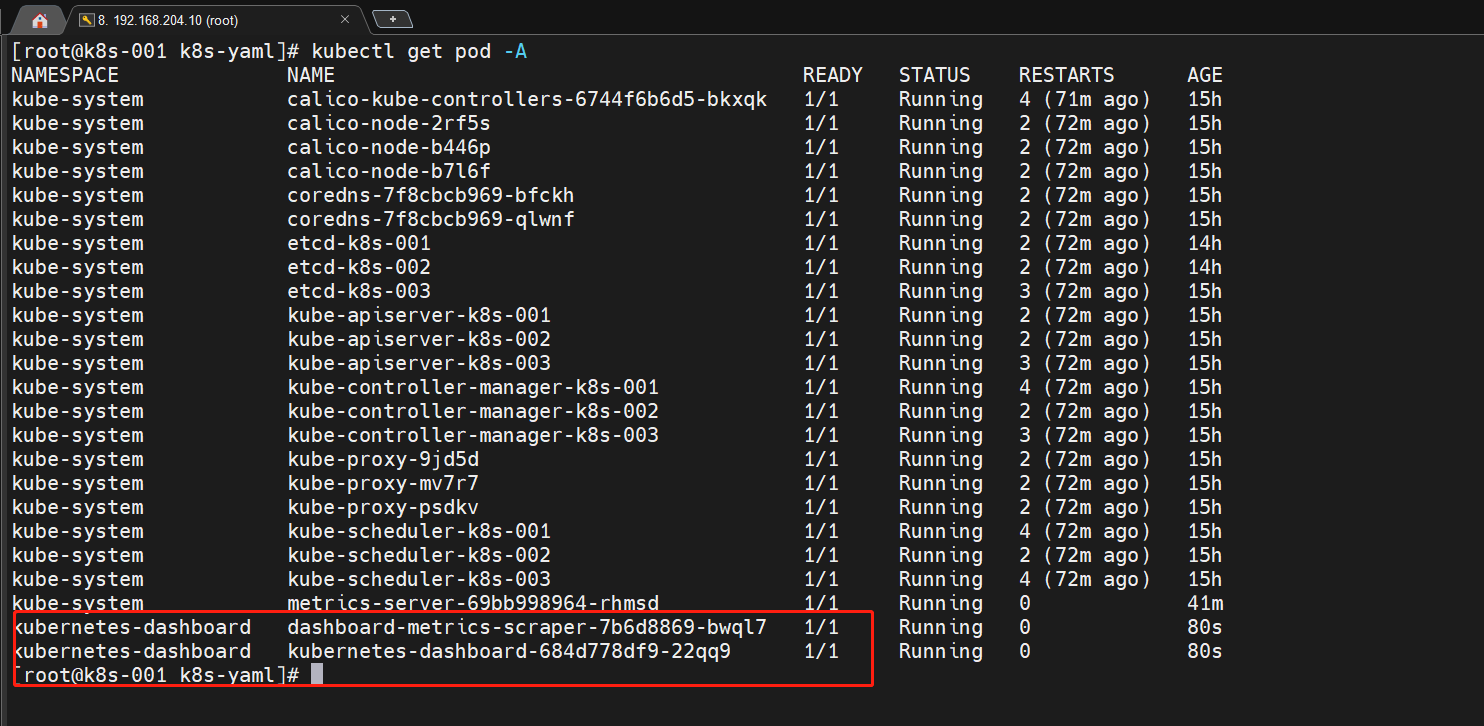
Task: Click pod name kube-scheduler-k8s-001
Action: click(419, 531)
